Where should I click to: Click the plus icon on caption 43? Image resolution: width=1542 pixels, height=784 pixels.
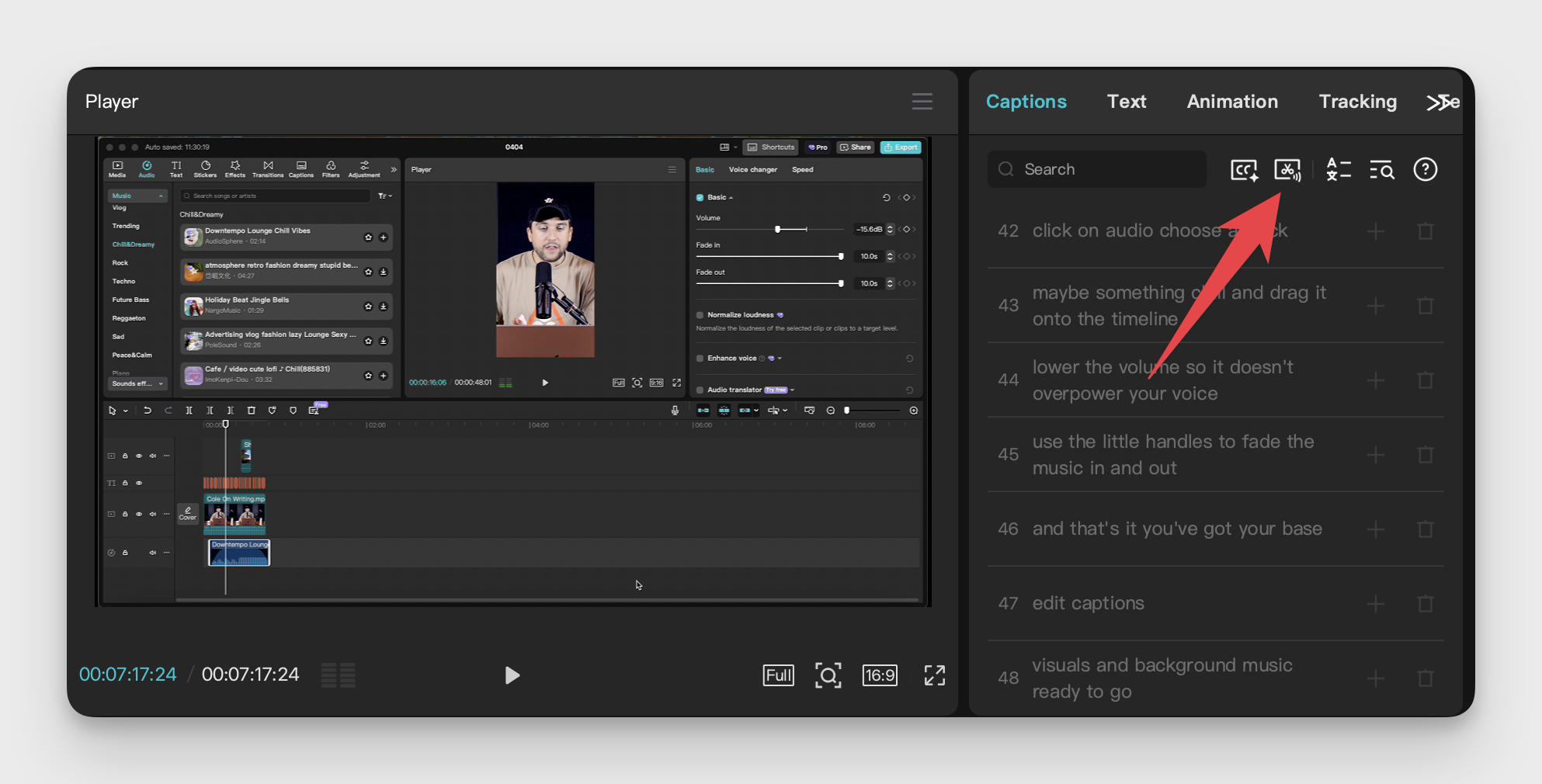(x=1376, y=306)
